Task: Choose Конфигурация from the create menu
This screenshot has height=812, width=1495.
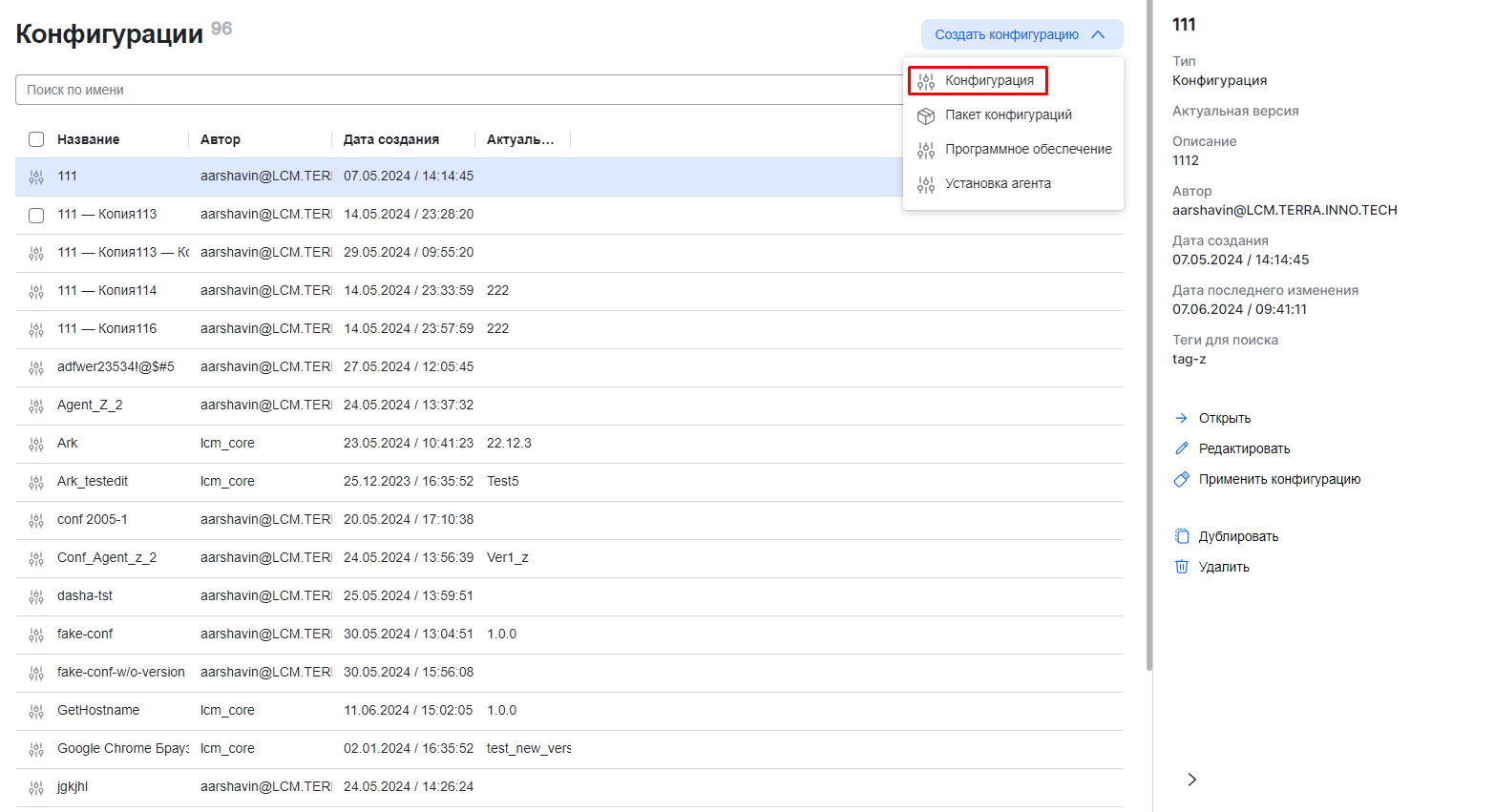Action: click(x=988, y=81)
